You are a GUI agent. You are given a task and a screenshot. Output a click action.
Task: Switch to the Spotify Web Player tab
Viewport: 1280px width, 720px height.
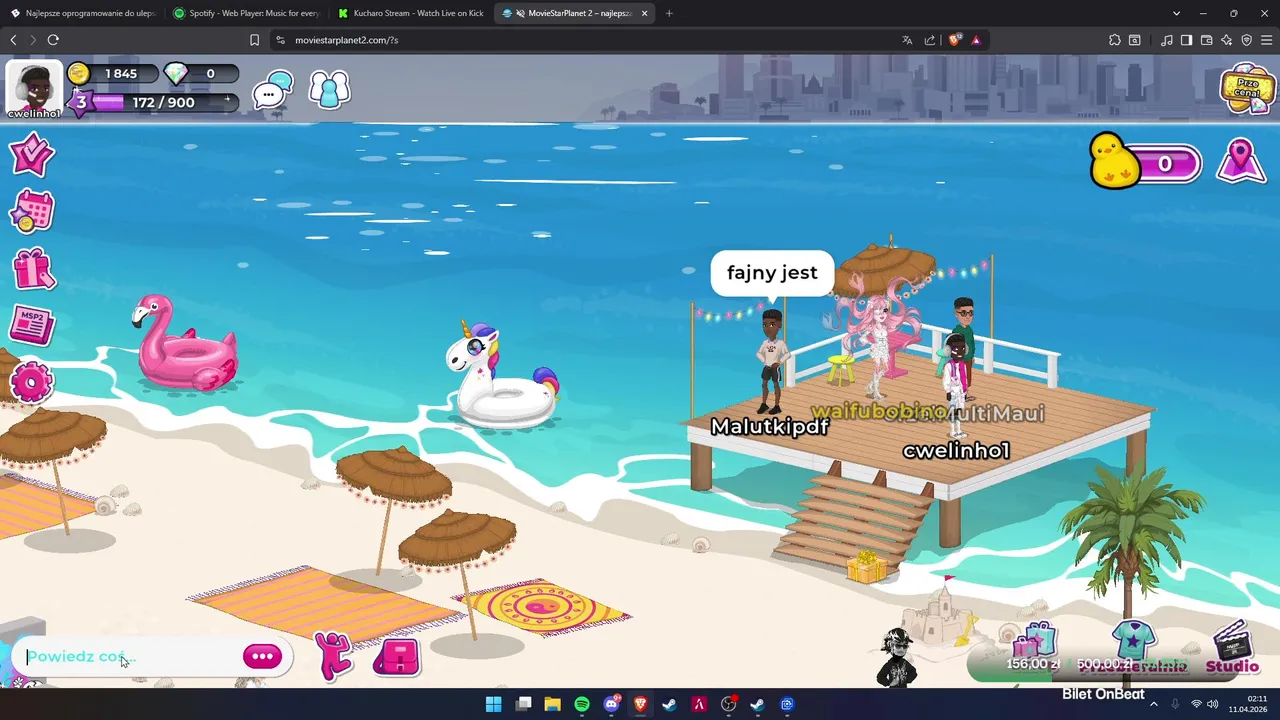coord(247,13)
